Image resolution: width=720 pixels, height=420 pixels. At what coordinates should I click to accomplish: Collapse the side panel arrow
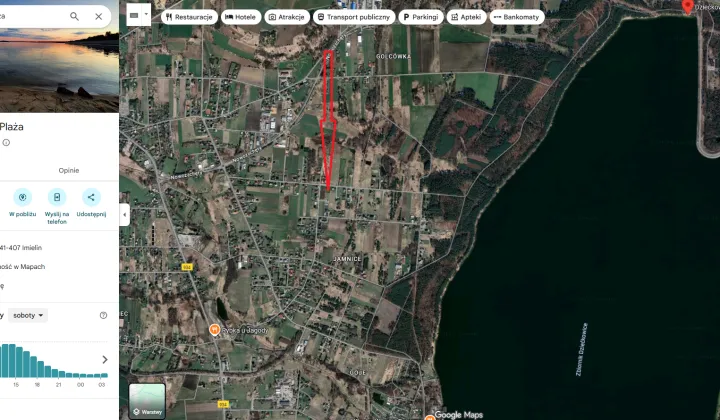coord(124,214)
